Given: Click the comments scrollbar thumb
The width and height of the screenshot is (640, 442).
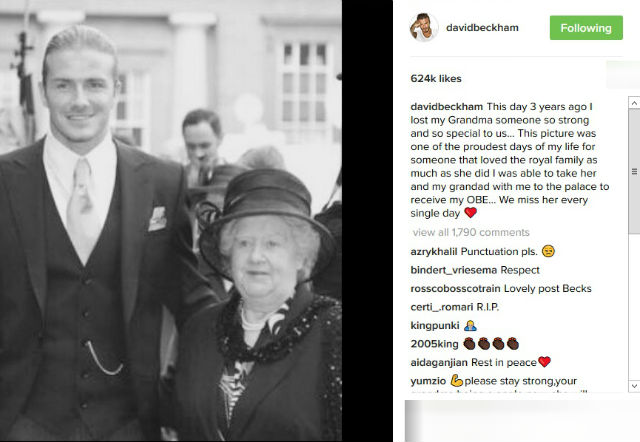Looking at the screenshot, I should pyautogui.click(x=634, y=171).
